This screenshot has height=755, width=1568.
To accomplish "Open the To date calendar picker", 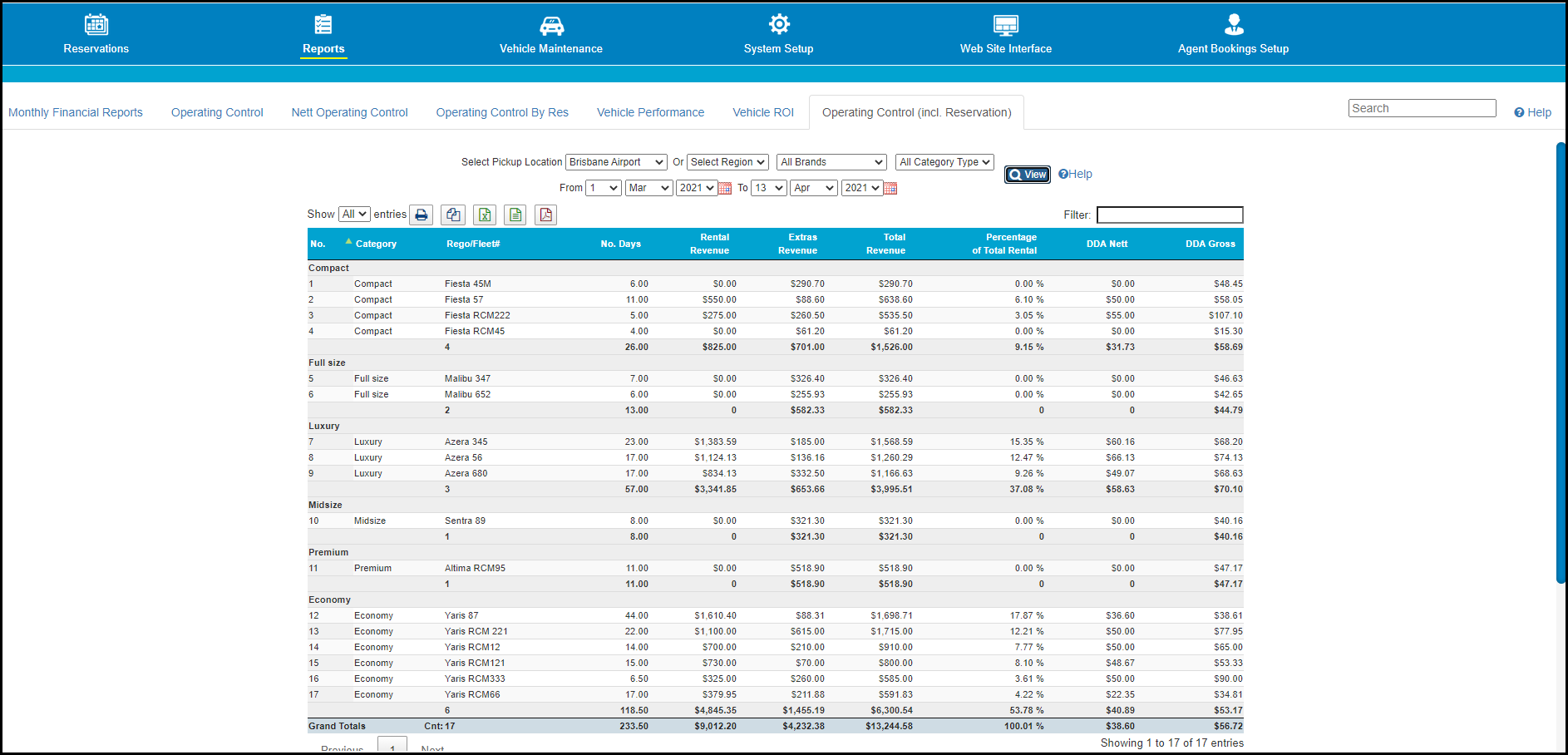I will (890, 189).
